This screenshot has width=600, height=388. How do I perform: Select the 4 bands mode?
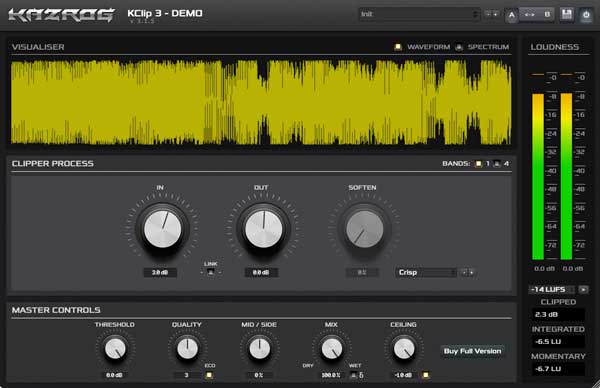click(x=497, y=164)
